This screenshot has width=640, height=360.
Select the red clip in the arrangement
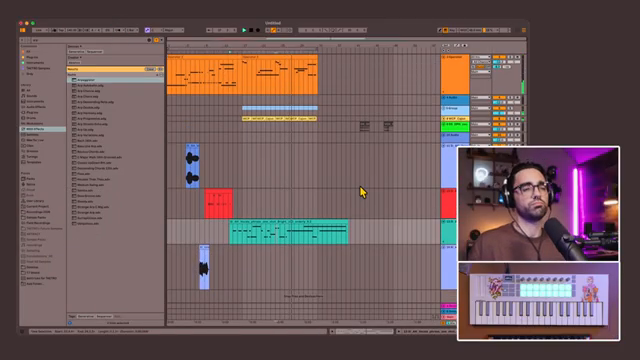[219, 203]
